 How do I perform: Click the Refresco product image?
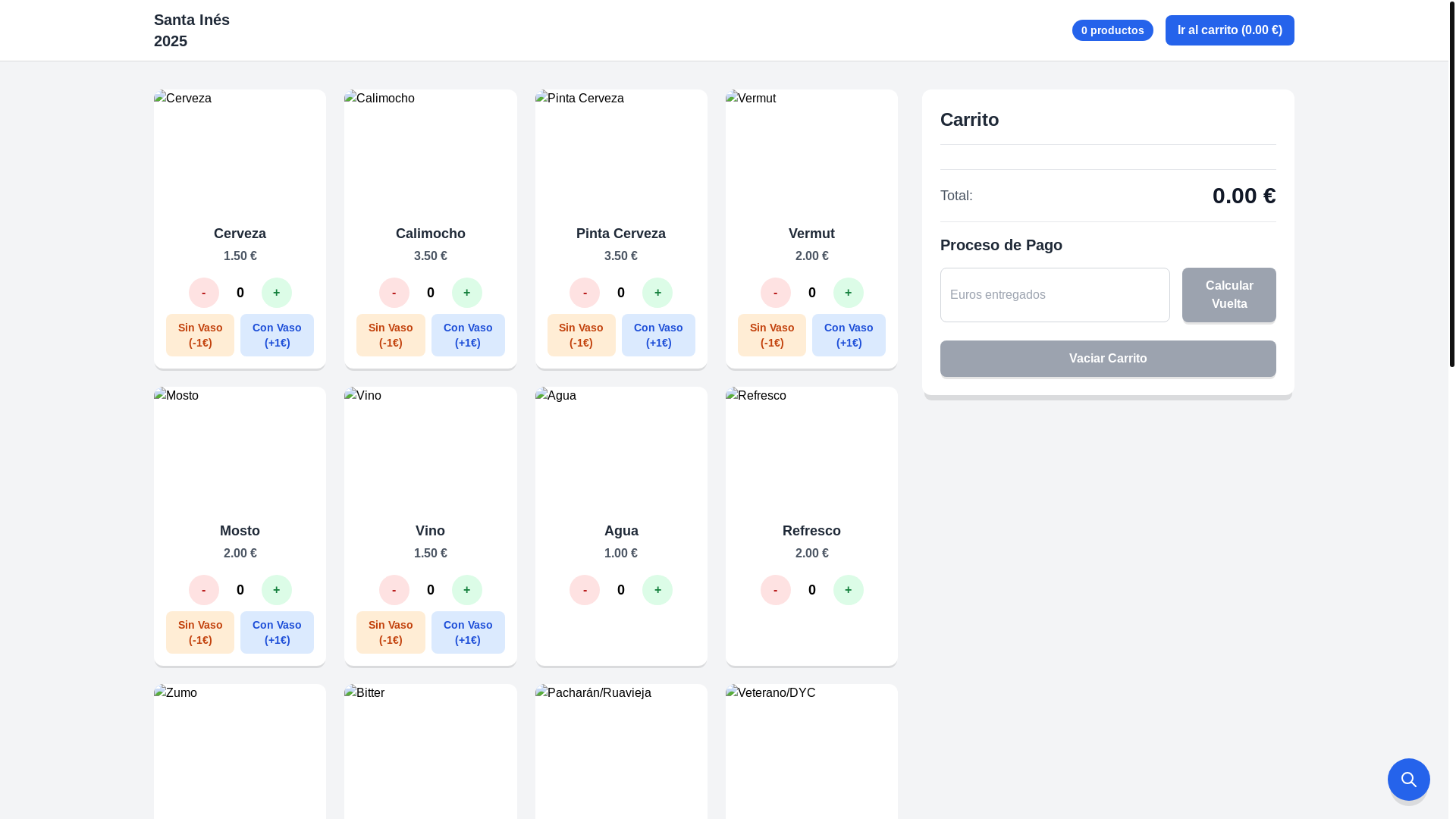click(x=811, y=447)
